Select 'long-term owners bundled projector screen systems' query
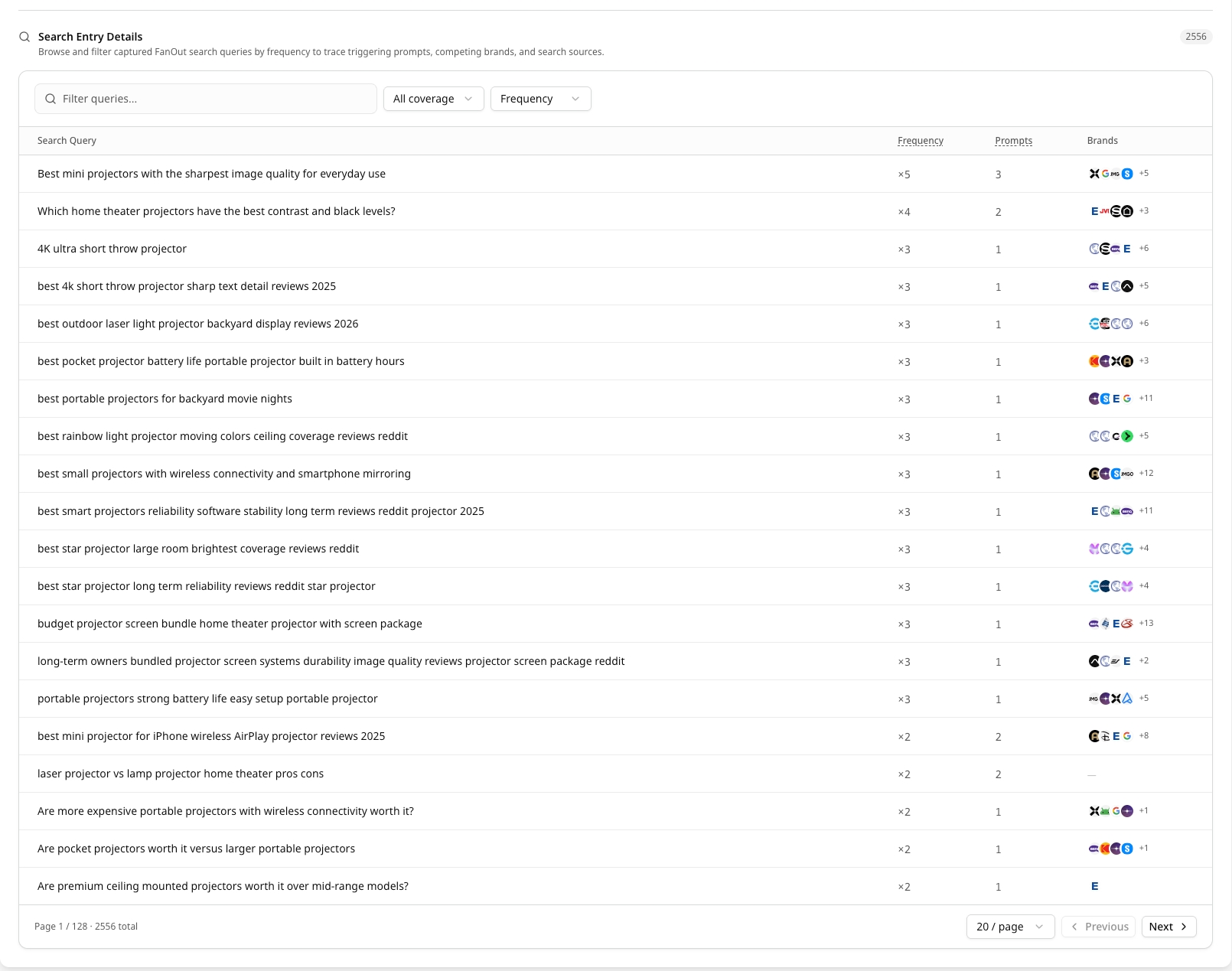The height and width of the screenshot is (971, 1232). pyautogui.click(x=331, y=661)
